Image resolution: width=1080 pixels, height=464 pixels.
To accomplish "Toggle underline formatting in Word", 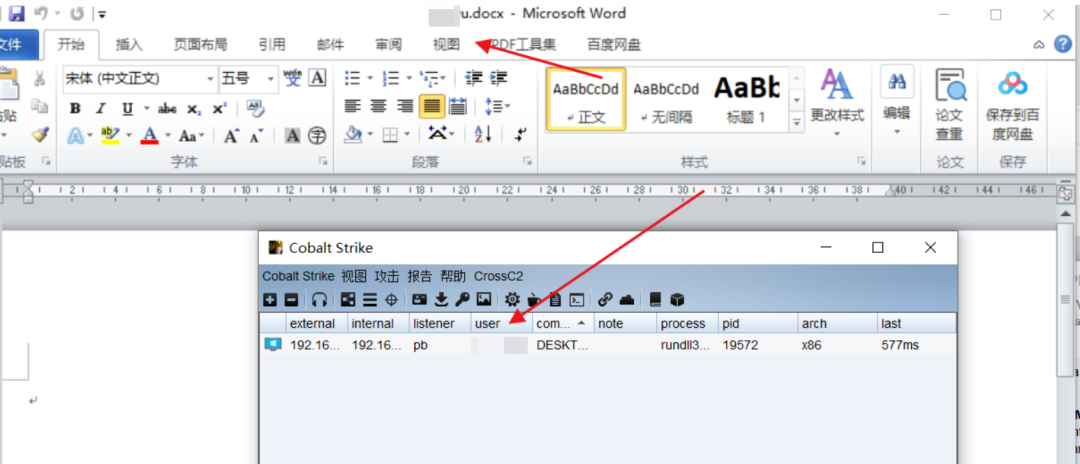I will click(x=127, y=109).
